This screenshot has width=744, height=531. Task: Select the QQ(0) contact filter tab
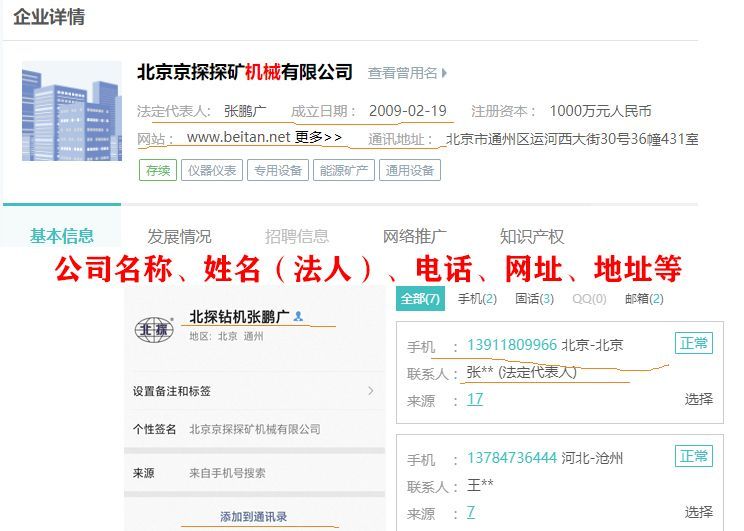tap(589, 298)
